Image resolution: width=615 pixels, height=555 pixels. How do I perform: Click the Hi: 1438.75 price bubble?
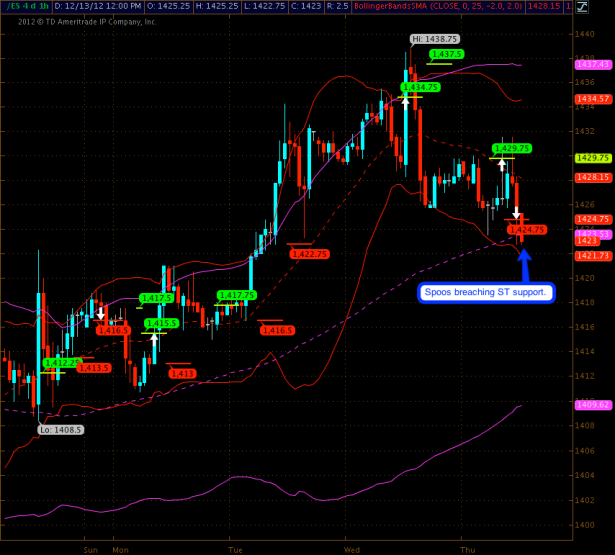click(x=435, y=39)
